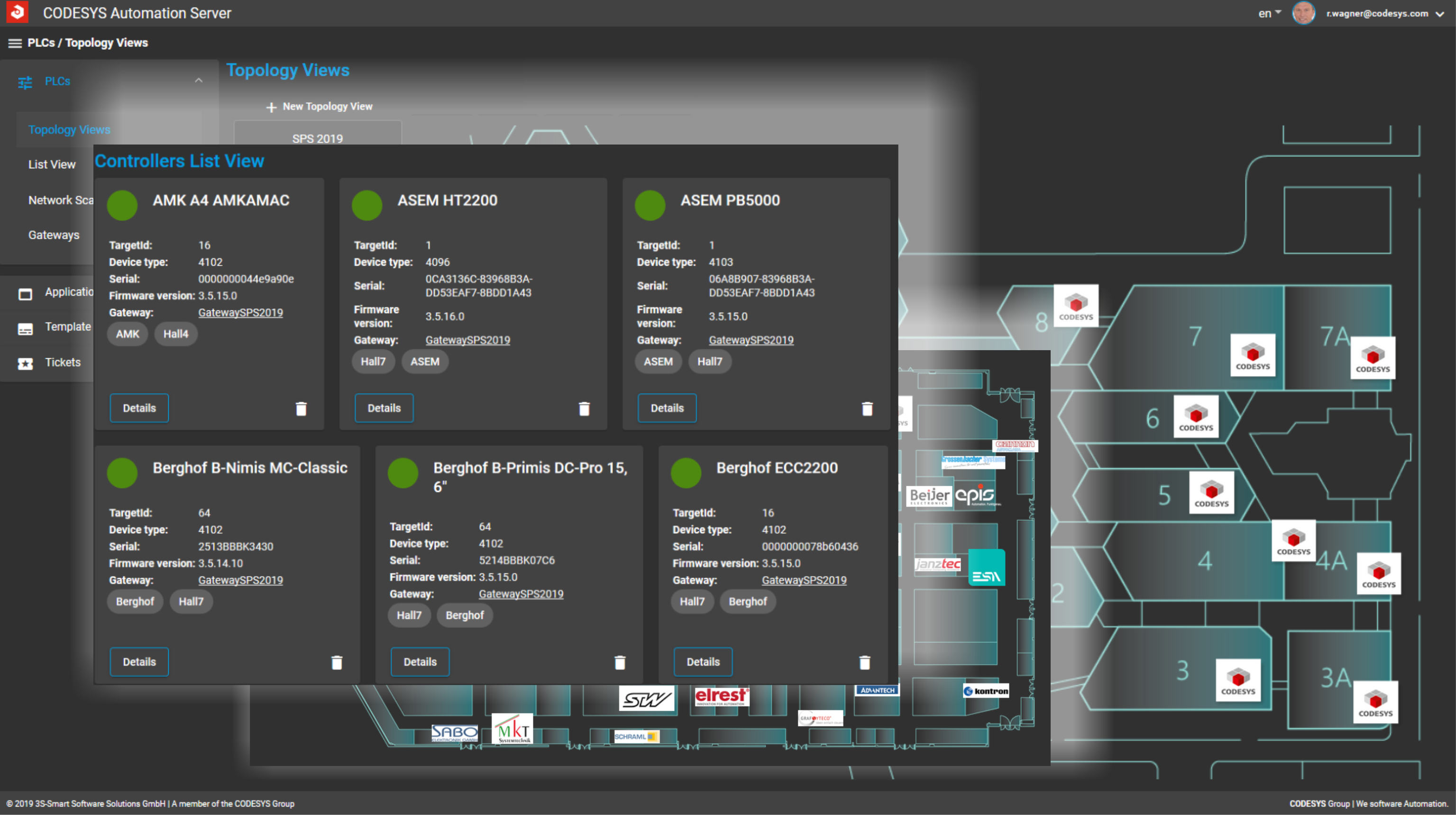Viewport: 1456px width, 815px height.
Task: Click the plus icon beside New Topology View
Action: pos(271,107)
